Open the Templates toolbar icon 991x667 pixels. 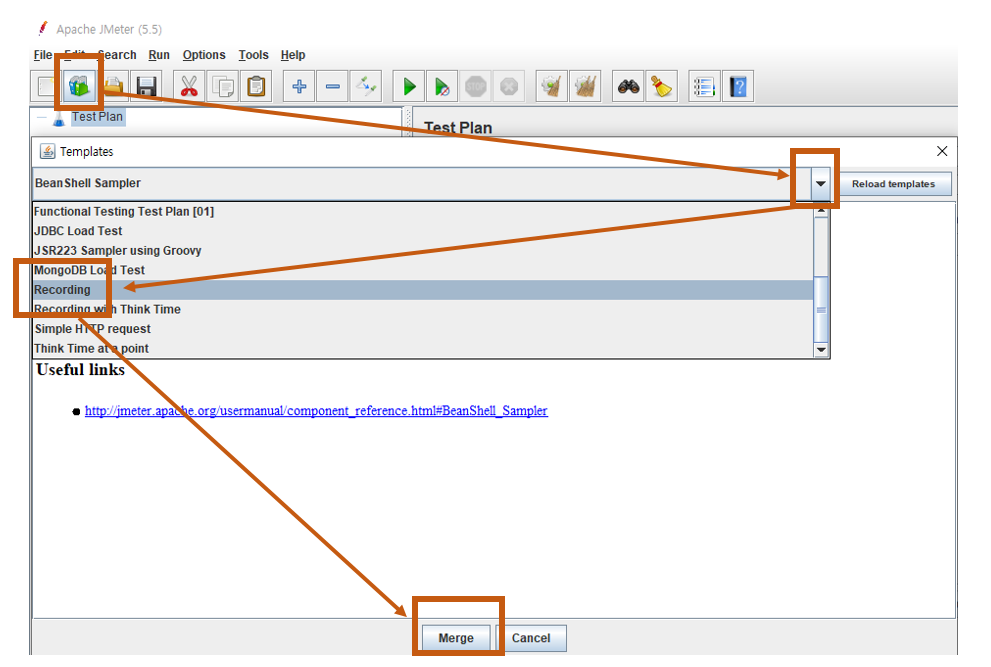80,86
